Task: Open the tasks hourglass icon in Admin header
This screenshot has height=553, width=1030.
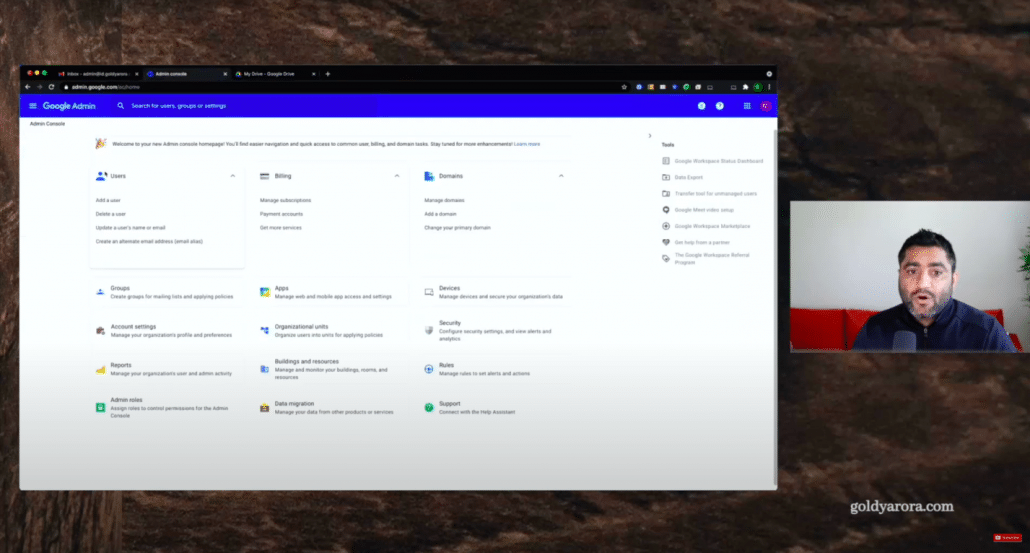Action: [x=702, y=106]
